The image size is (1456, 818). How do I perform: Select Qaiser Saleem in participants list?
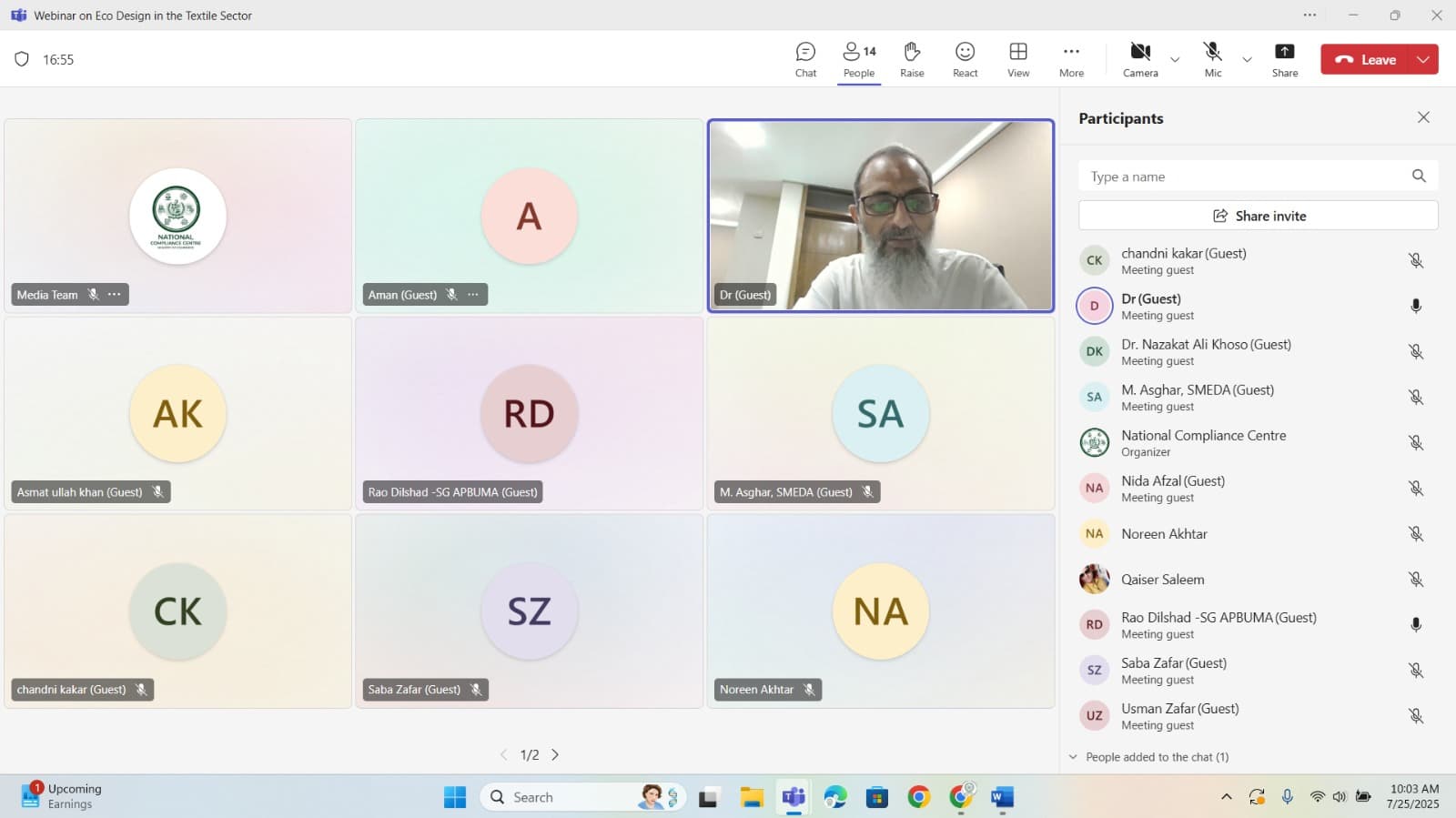[1256, 579]
